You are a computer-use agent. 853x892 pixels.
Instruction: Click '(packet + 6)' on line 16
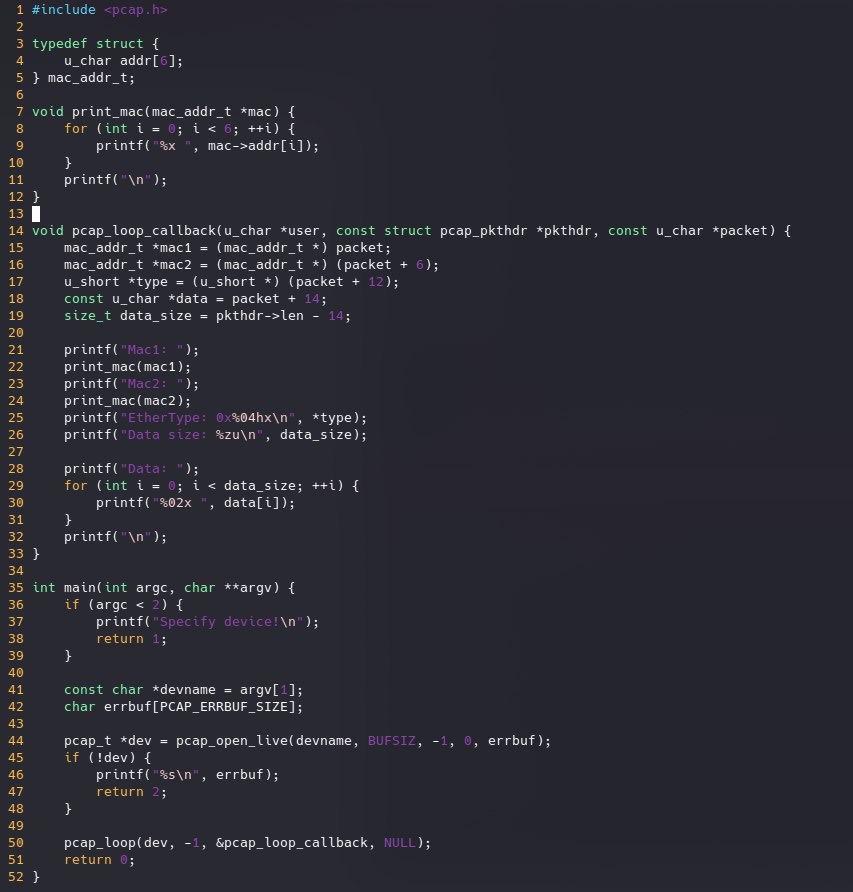point(384,265)
